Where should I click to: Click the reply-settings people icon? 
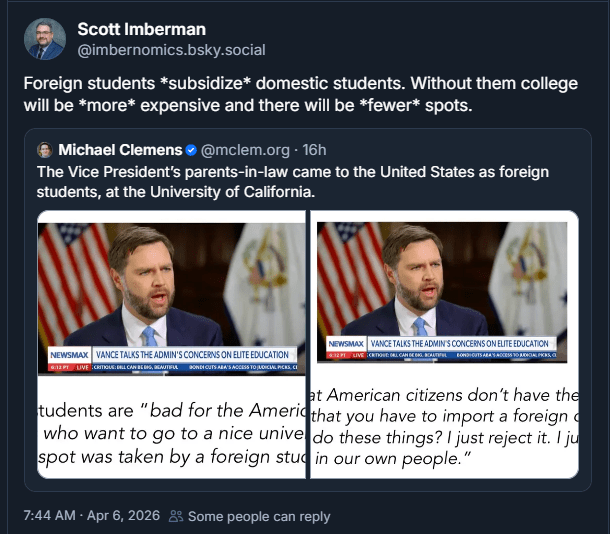(176, 517)
